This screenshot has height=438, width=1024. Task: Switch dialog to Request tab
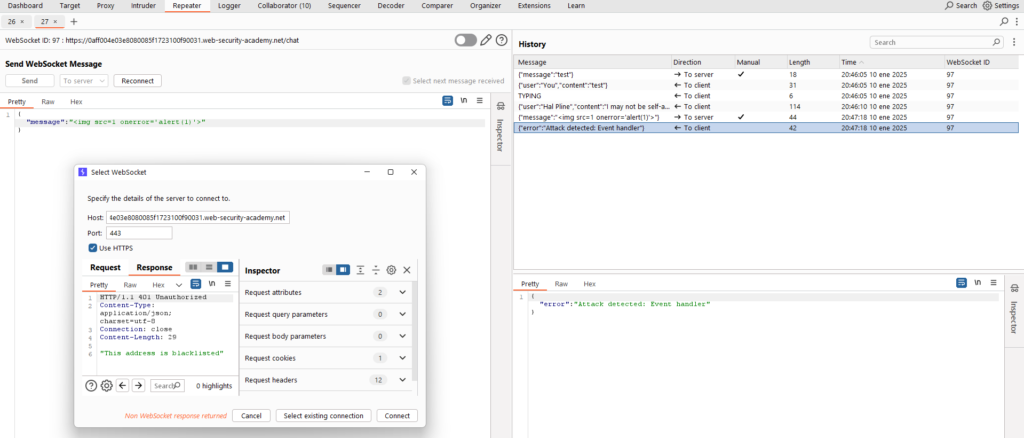[x=105, y=268]
